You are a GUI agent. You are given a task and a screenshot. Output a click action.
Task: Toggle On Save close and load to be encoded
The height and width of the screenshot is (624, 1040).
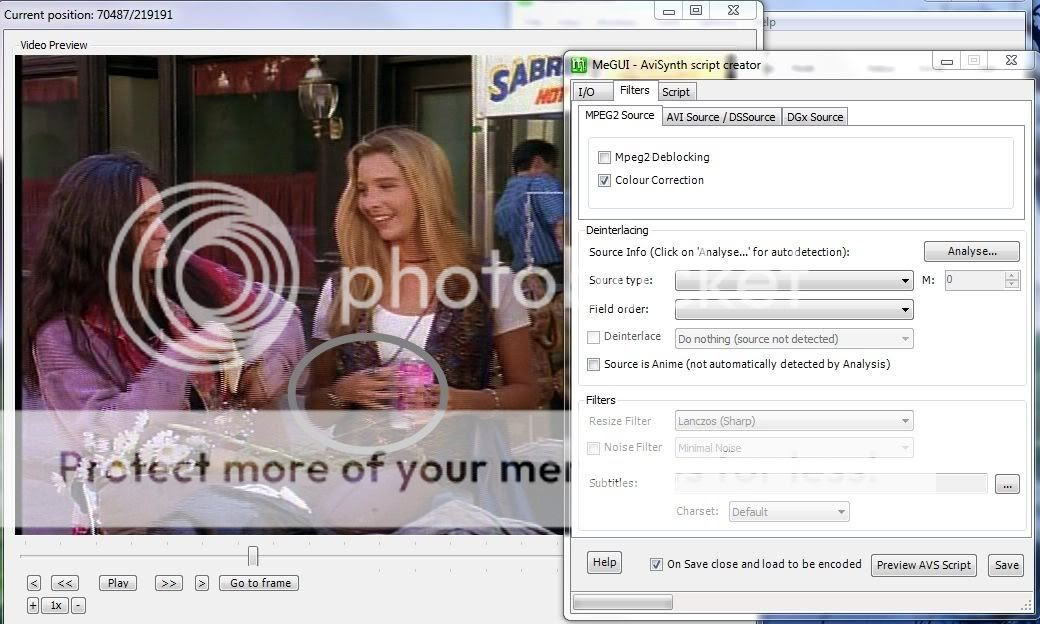656,564
